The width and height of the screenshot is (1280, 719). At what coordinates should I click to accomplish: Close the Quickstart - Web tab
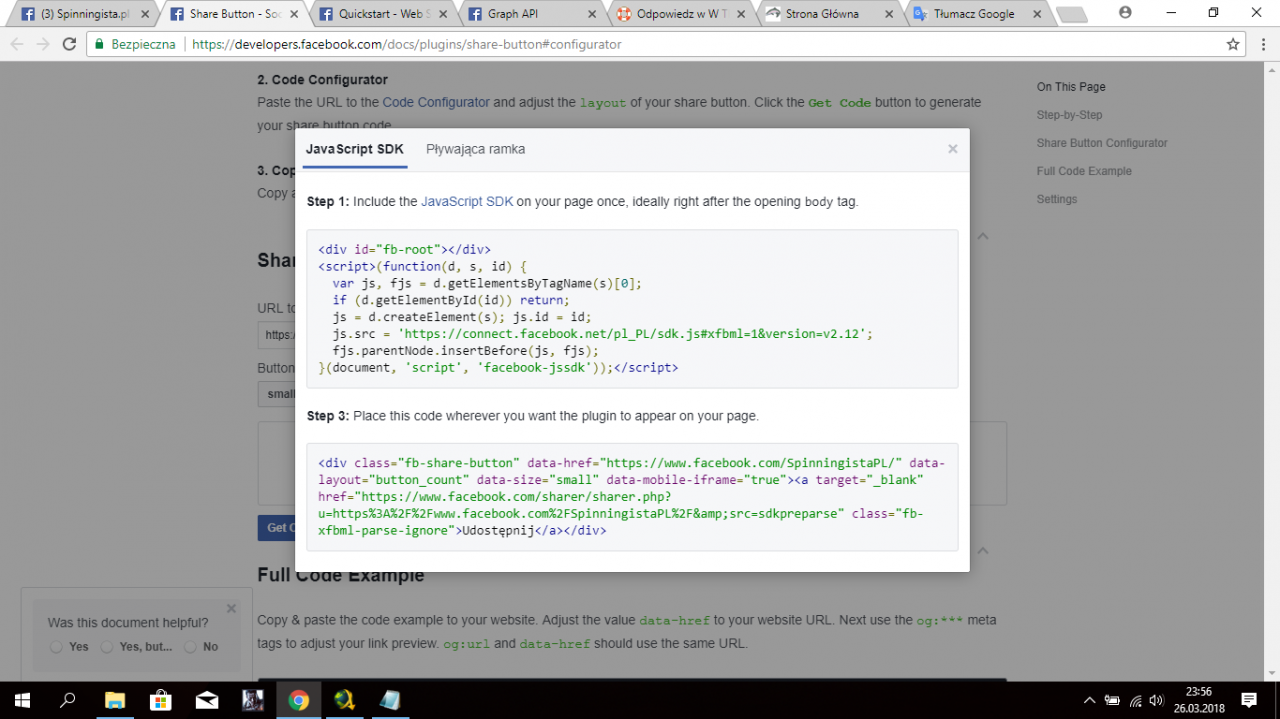pyautogui.click(x=444, y=14)
